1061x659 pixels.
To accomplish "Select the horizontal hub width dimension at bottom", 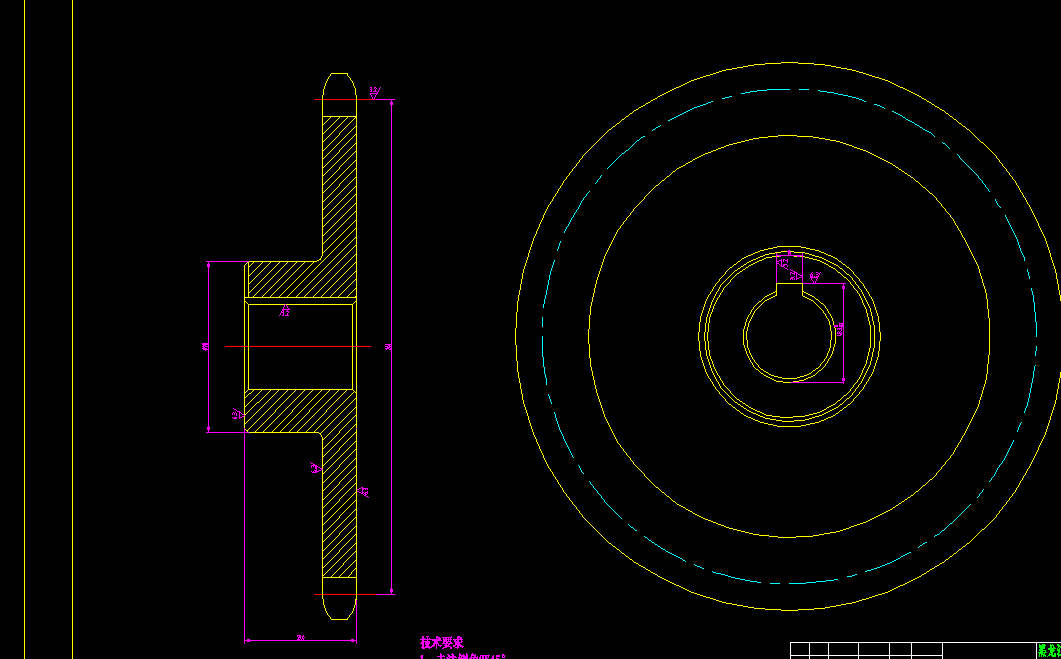I will 300,639.
